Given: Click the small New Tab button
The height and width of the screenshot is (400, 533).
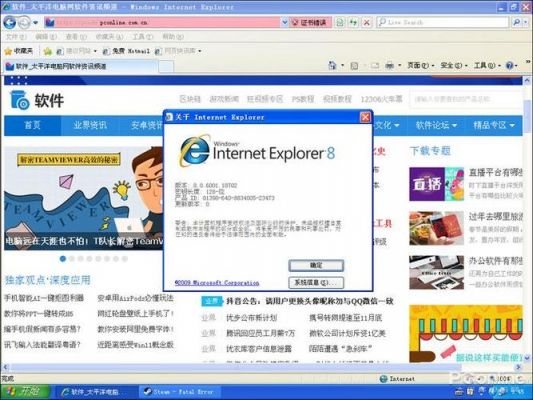Looking at the screenshot, I should pos(166,66).
